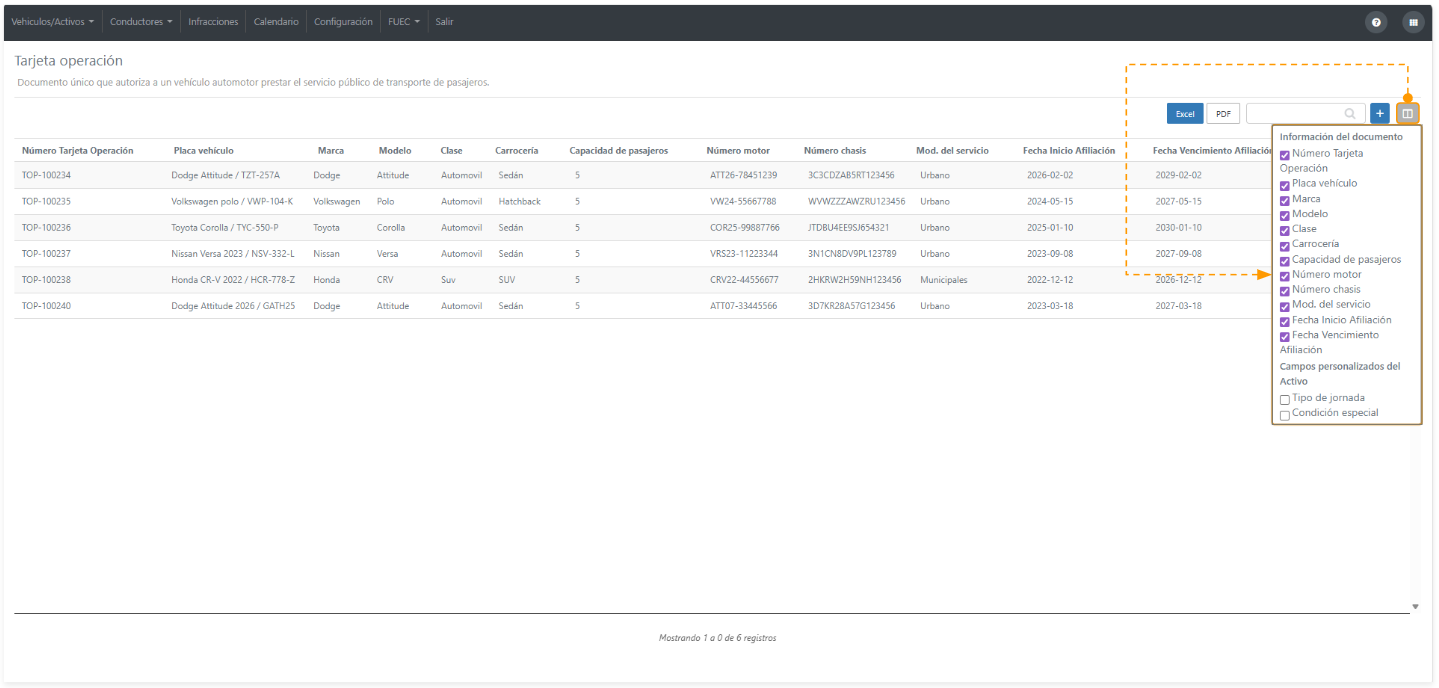Click the table scrollbar down arrow
The image size is (1439, 688).
[1415, 607]
